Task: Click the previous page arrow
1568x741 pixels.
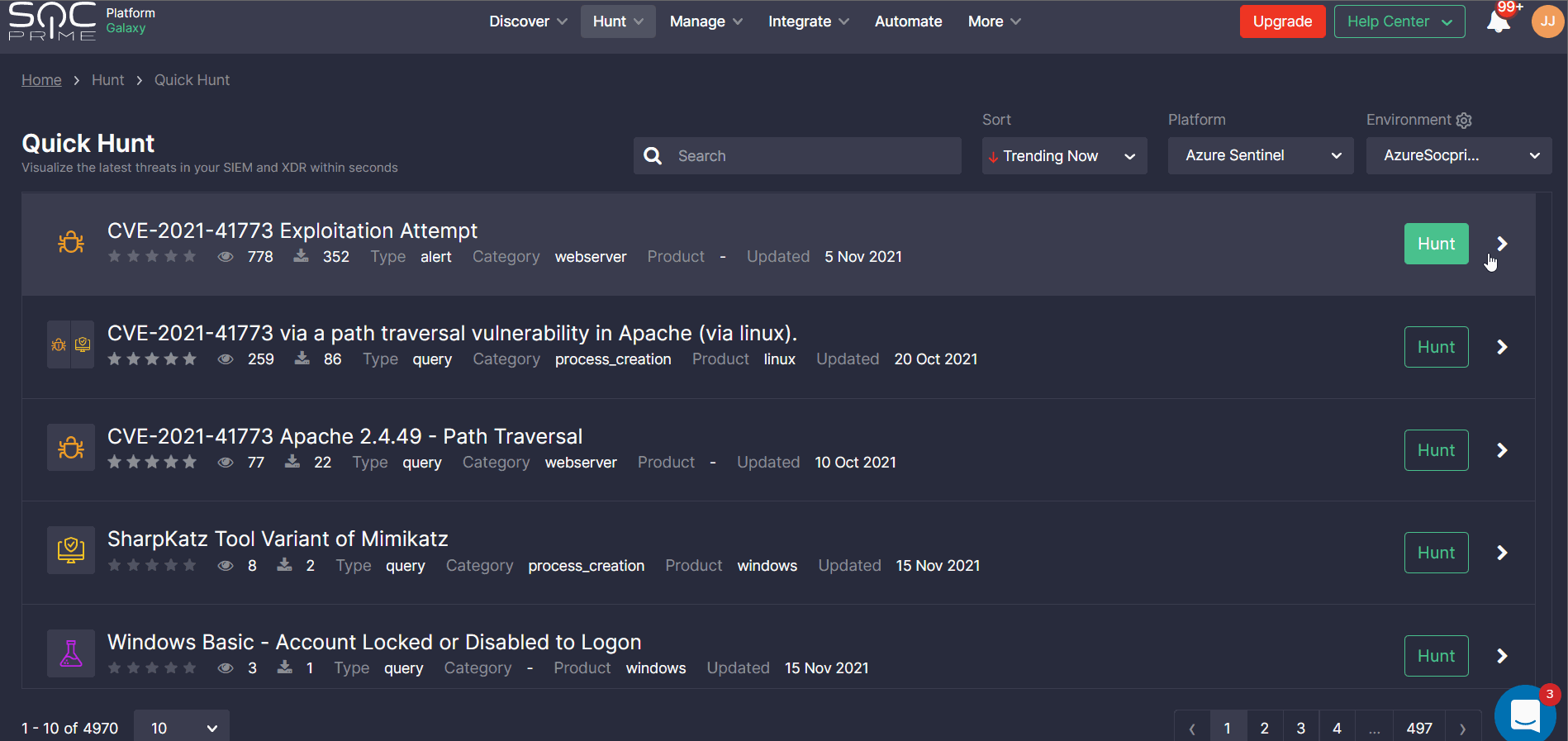Action: pos(1192,728)
